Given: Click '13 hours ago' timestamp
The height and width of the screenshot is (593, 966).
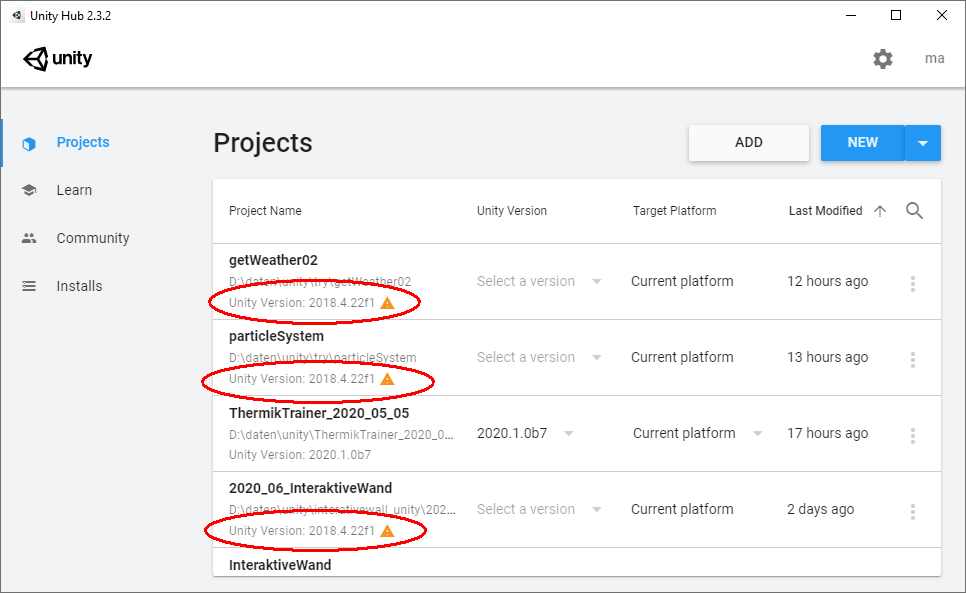Looking at the screenshot, I should [827, 357].
